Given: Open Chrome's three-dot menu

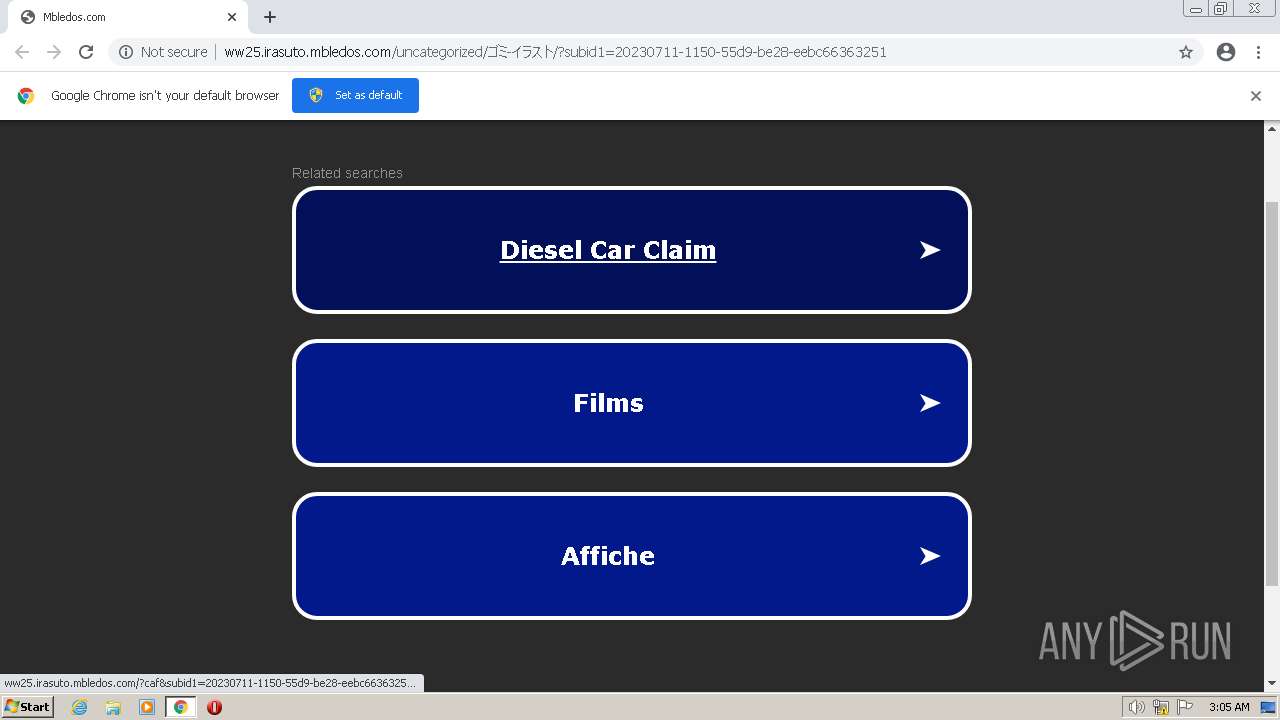Looking at the screenshot, I should [x=1258, y=52].
